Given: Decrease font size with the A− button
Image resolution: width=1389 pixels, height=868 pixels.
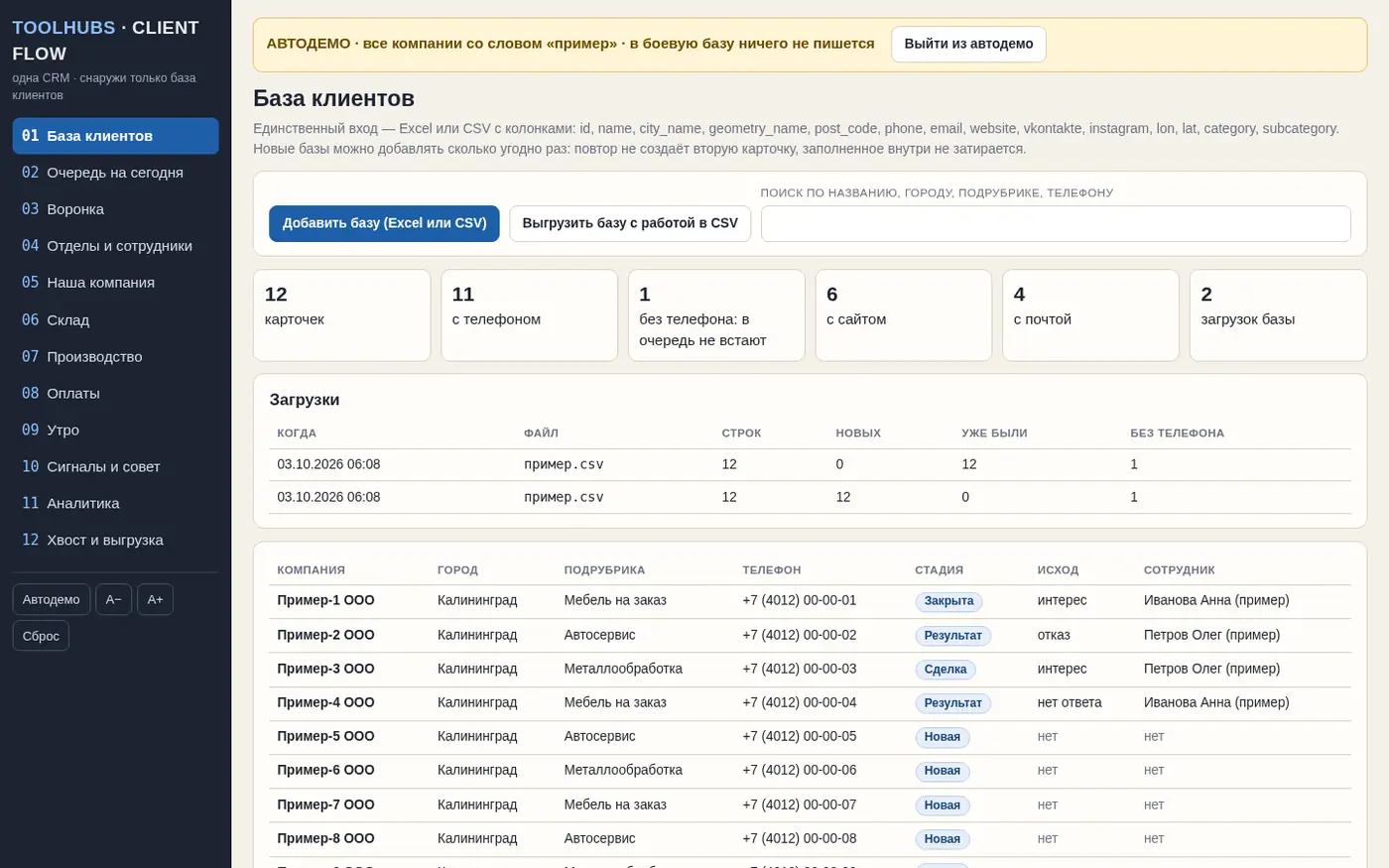Looking at the screenshot, I should click(114, 599).
